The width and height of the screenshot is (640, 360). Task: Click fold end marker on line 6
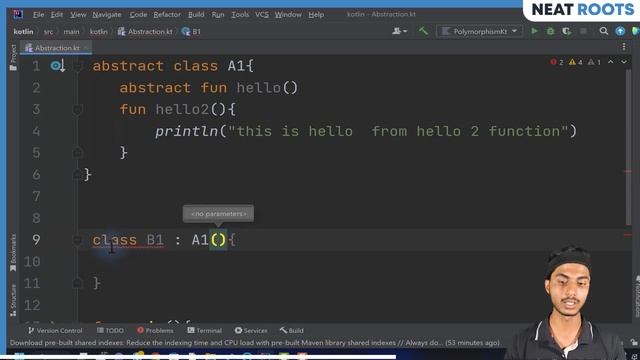[78, 175]
